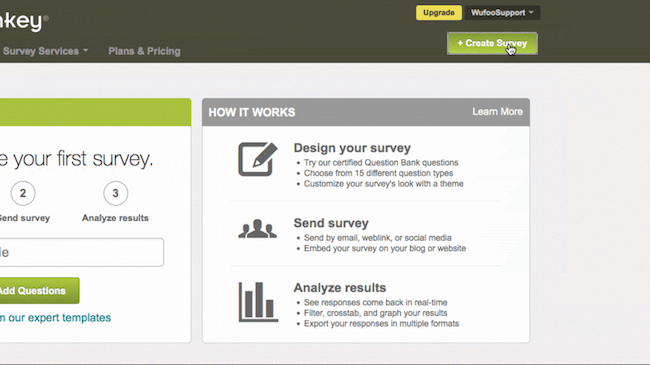This screenshot has height=365, width=650.
Task: Click 'Export your responses in multiple formats'
Action: click(x=381, y=324)
